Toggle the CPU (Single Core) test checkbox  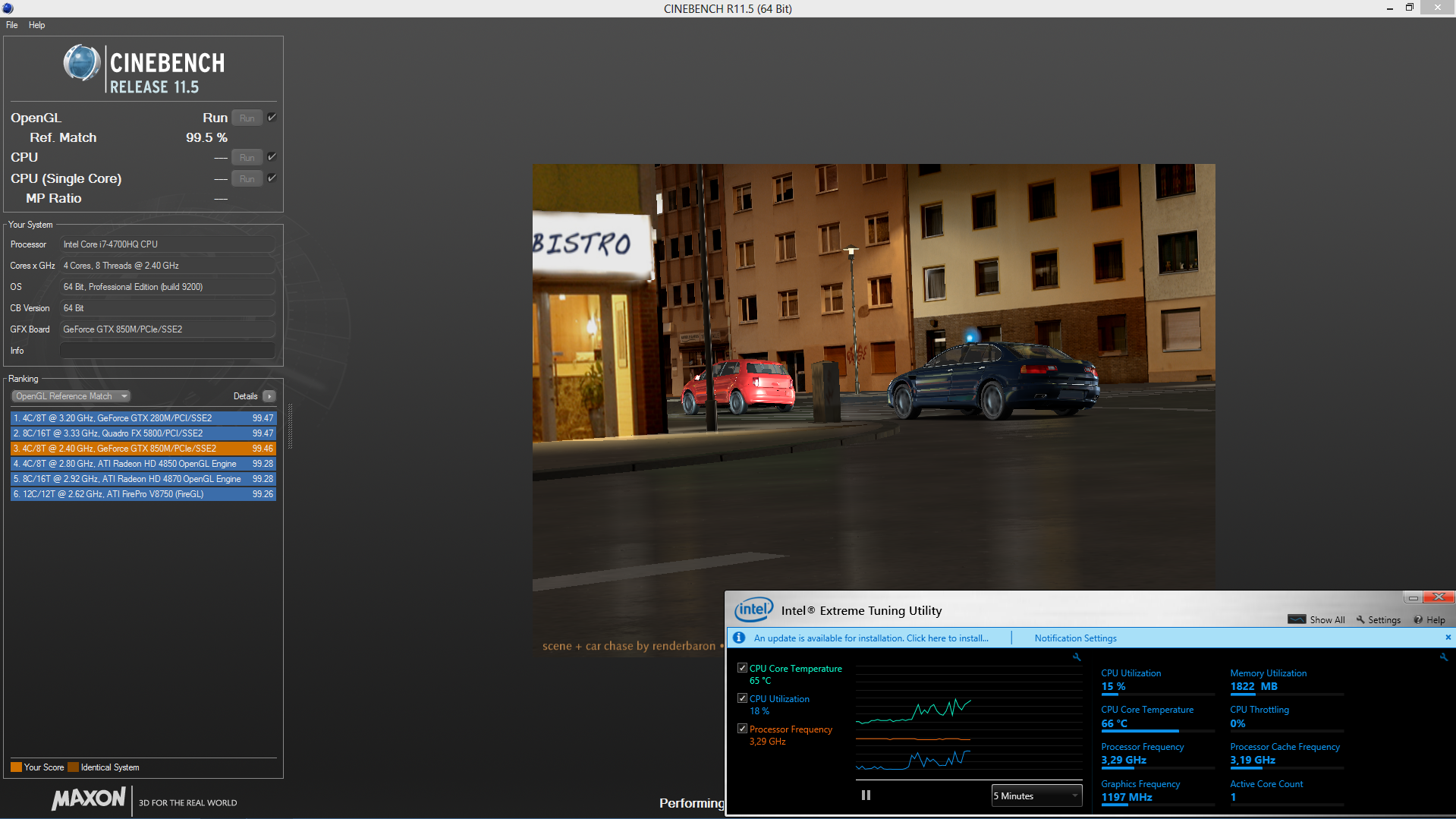(272, 178)
